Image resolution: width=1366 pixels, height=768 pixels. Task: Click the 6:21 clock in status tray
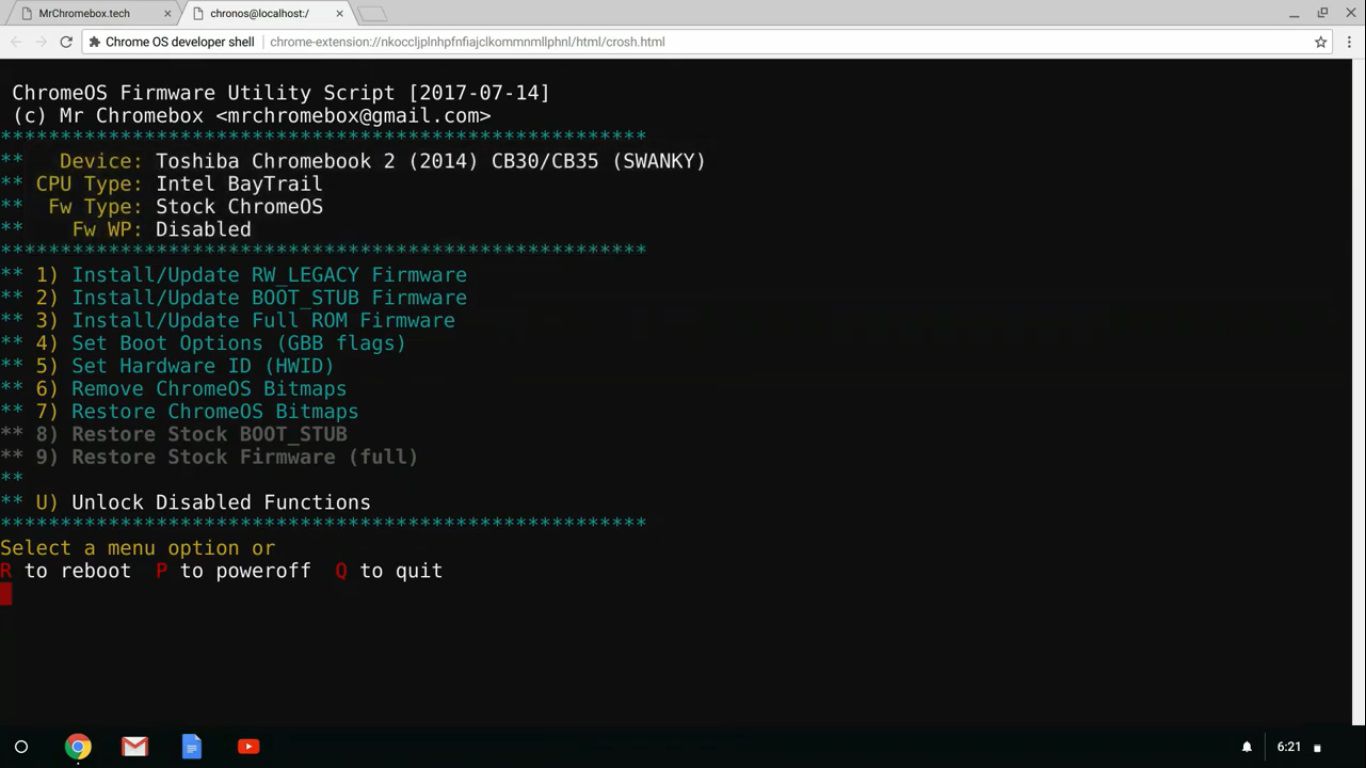(1289, 747)
